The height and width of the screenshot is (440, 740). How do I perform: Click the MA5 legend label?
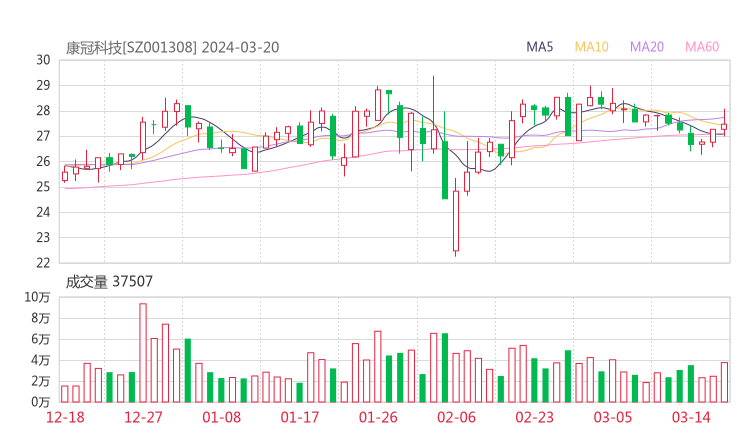click(x=539, y=47)
